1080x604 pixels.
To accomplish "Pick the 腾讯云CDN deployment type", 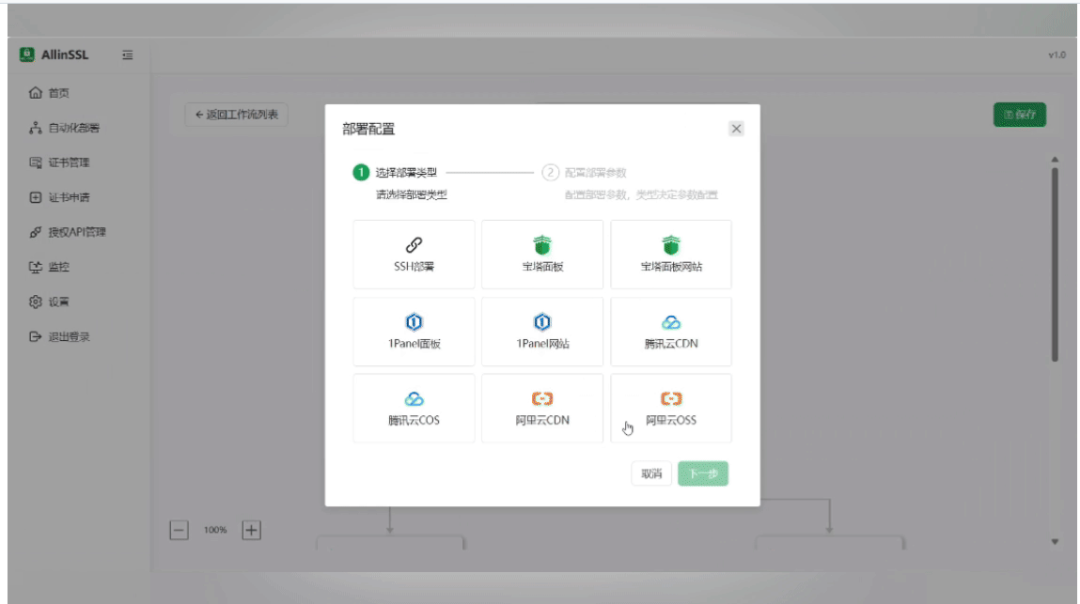I will pyautogui.click(x=671, y=331).
